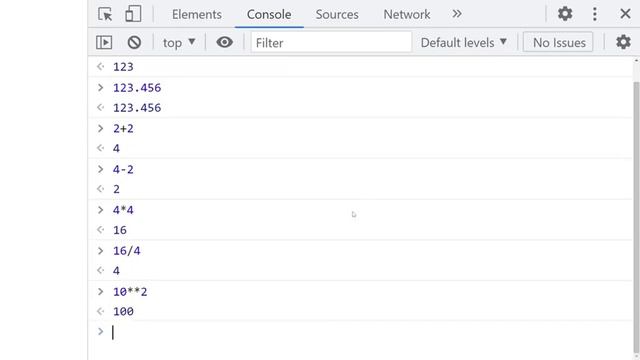The width and height of the screenshot is (640, 360).
Task: Select the output value 123 at top
Action: 123,67
